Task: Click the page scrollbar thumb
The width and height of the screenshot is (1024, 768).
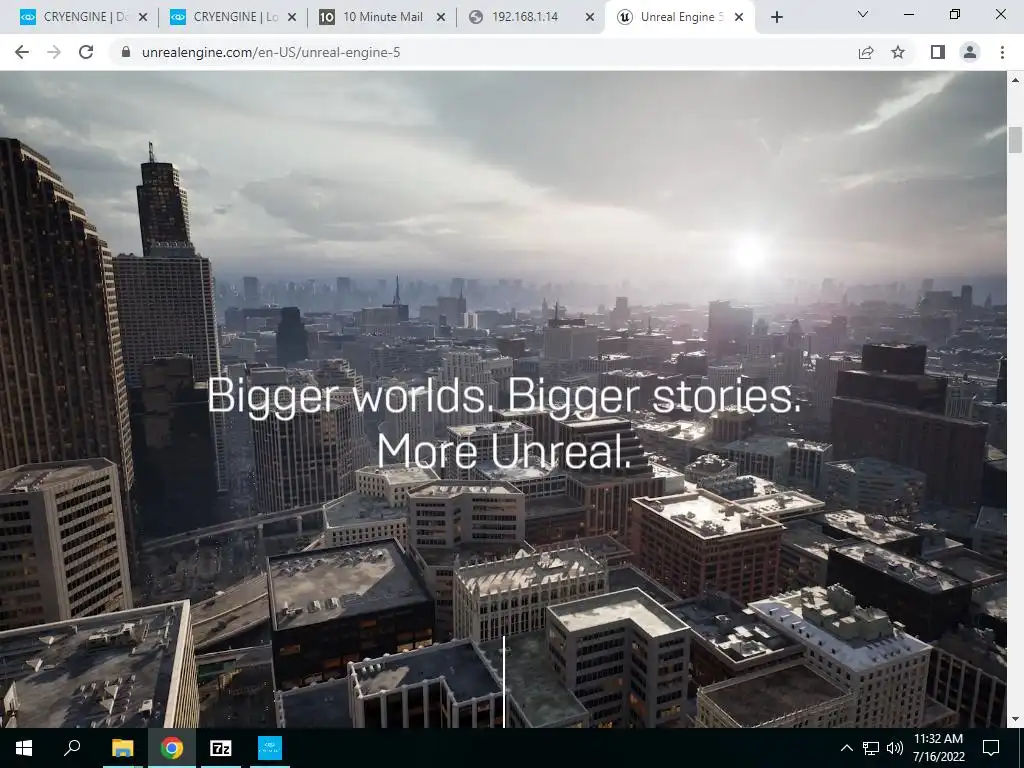Action: click(x=1015, y=140)
